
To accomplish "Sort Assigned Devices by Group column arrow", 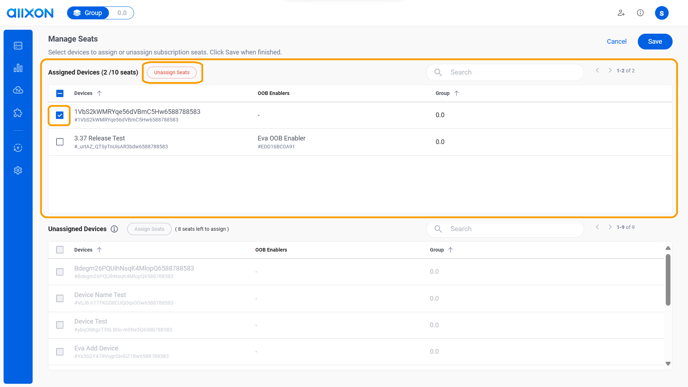I will tap(456, 93).
